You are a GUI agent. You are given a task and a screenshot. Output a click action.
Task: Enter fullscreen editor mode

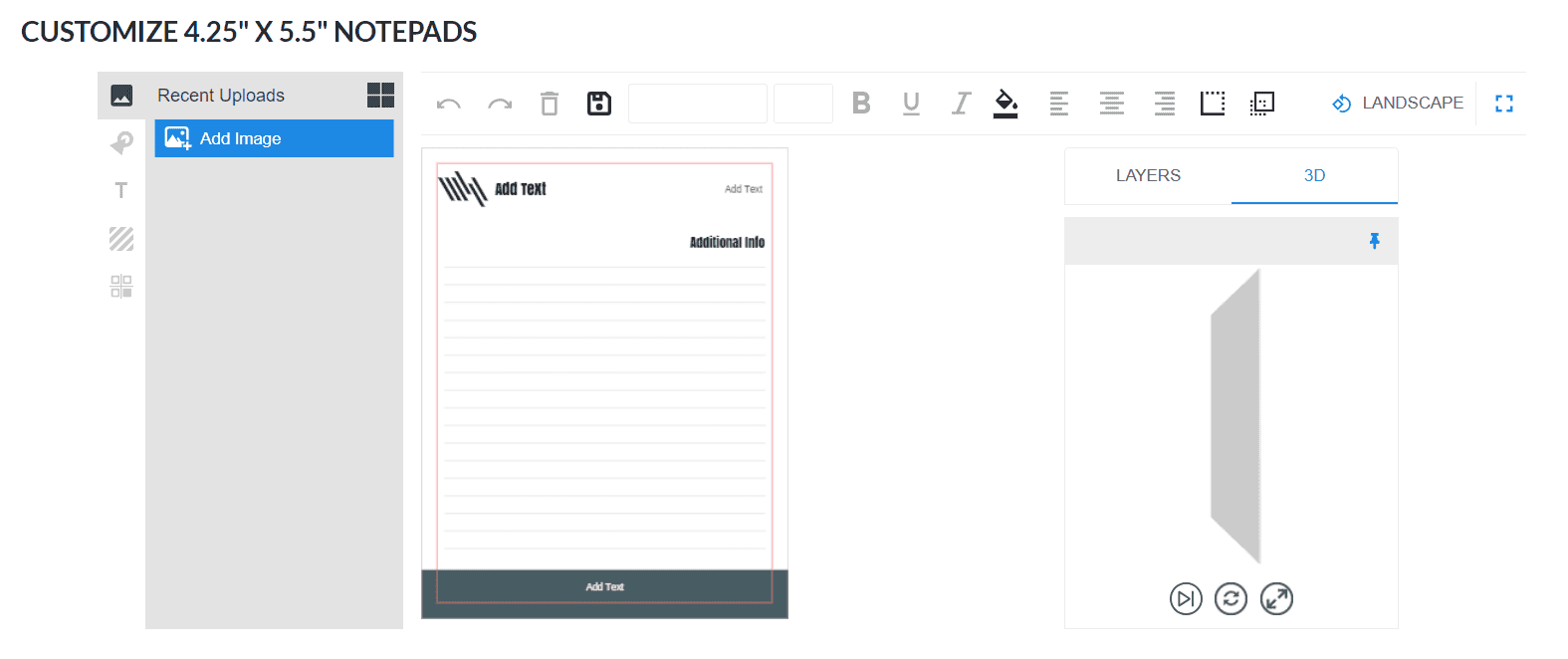coord(1504,104)
